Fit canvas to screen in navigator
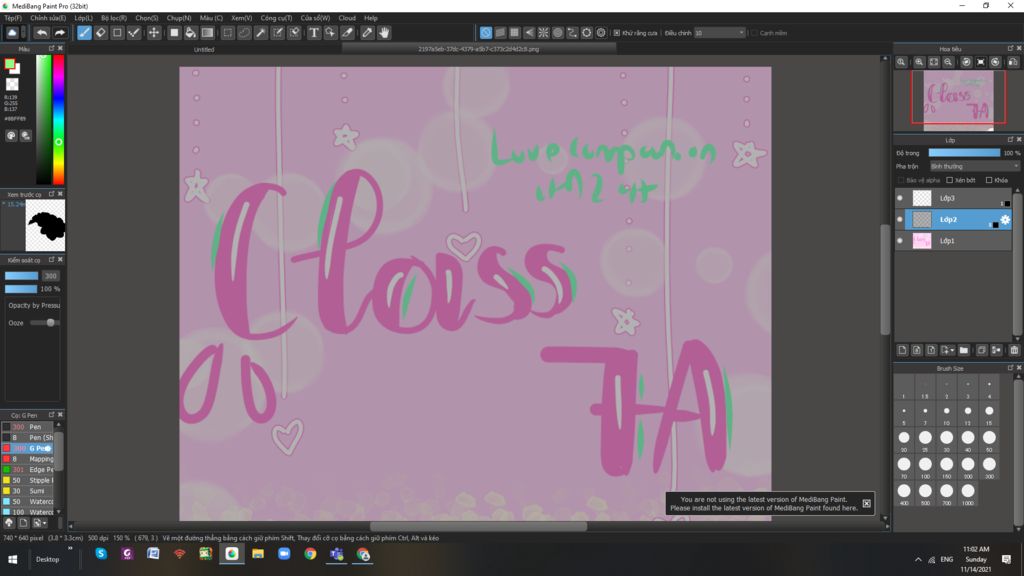The image size is (1024, 576). tap(934, 62)
